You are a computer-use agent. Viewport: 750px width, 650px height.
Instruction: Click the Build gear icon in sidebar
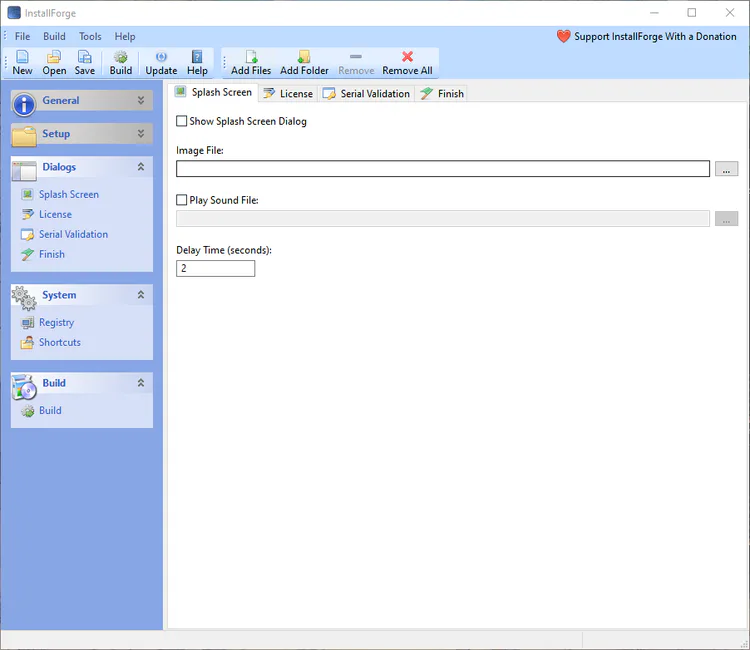(28, 410)
